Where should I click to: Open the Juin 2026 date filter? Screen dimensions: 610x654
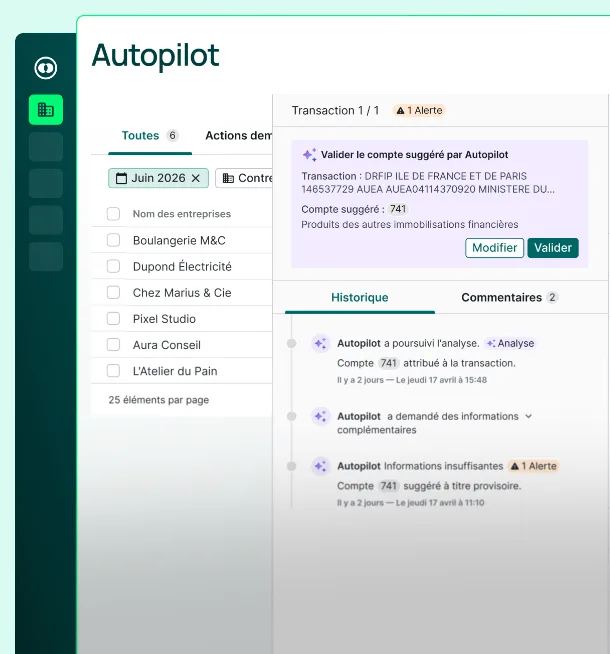(x=158, y=179)
